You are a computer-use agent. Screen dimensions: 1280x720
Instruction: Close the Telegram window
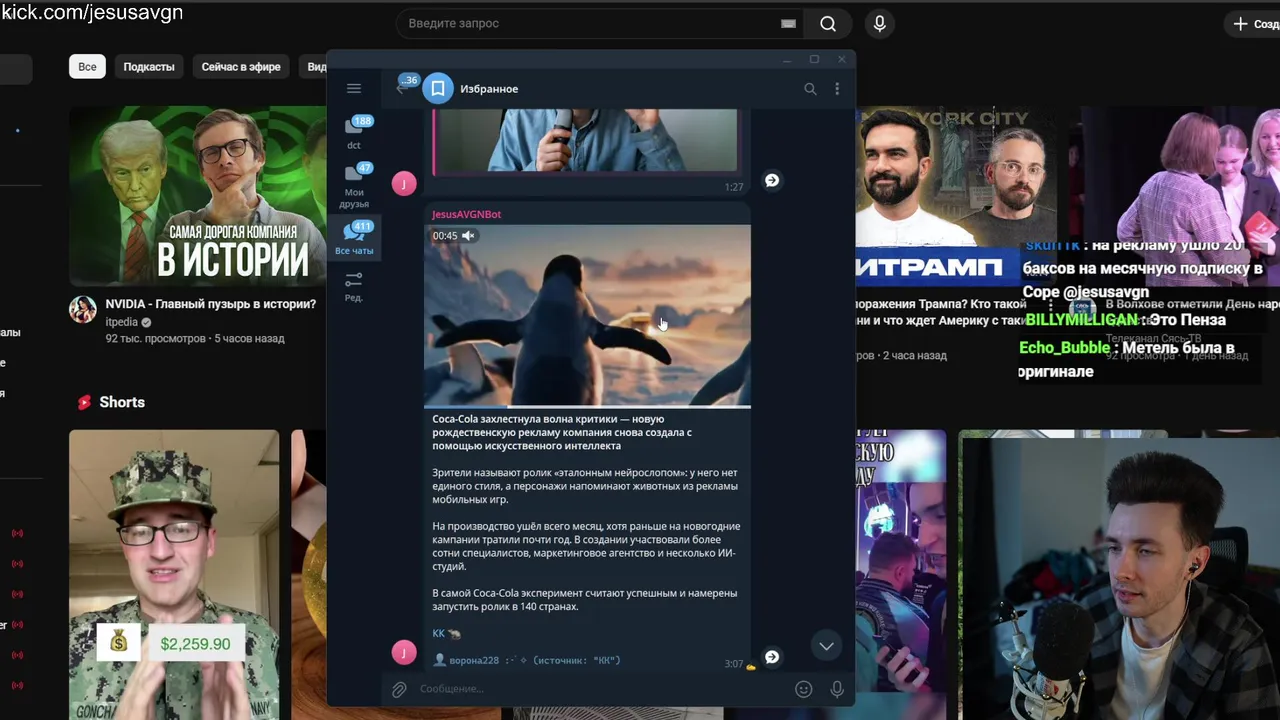pos(841,60)
